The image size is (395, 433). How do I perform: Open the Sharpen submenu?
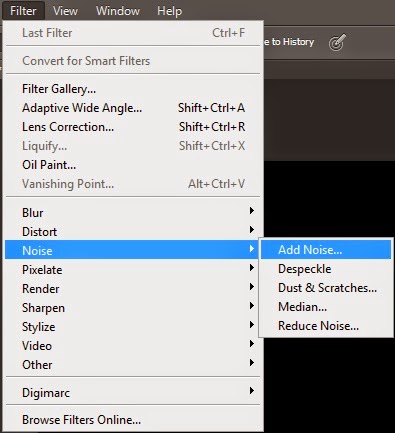(x=132, y=308)
